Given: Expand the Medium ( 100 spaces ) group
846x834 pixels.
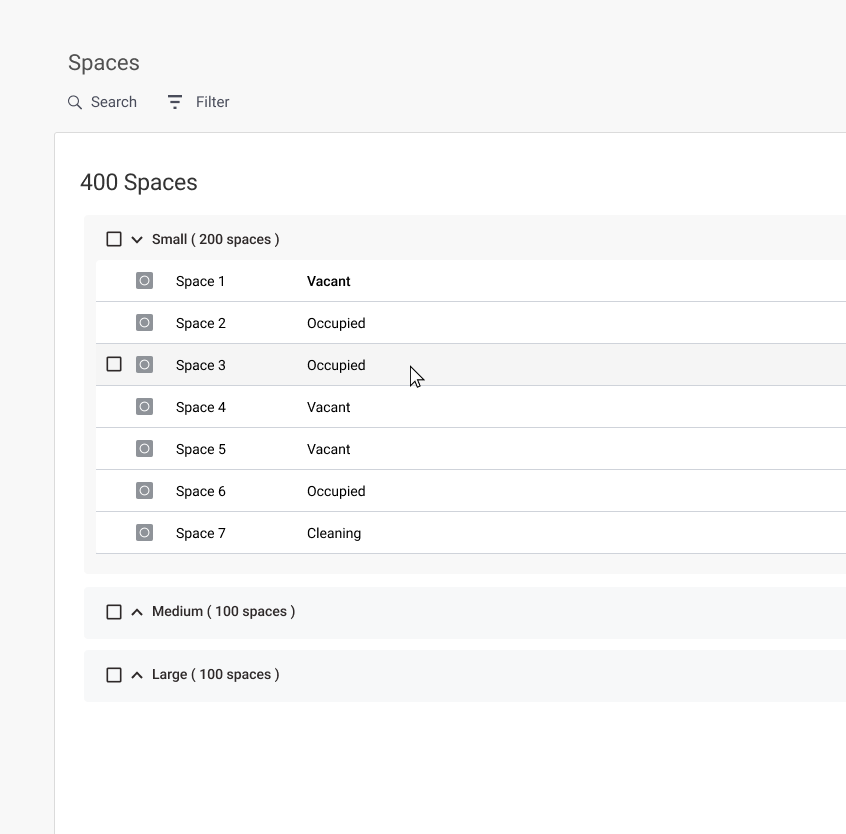Looking at the screenshot, I should click(137, 611).
